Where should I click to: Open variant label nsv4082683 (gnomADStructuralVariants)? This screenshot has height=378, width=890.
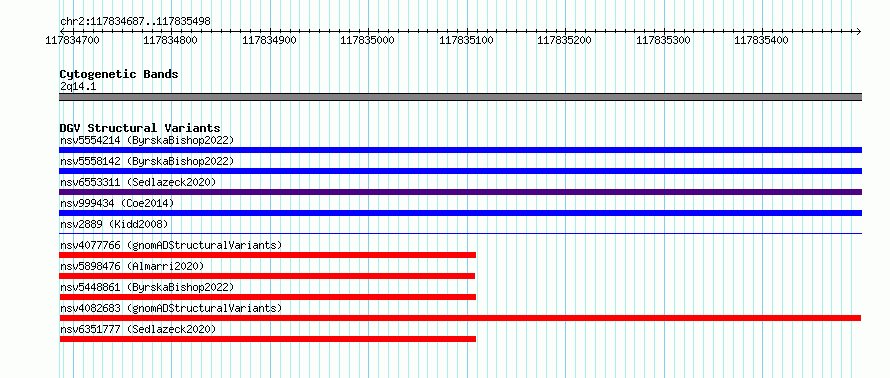171,308
